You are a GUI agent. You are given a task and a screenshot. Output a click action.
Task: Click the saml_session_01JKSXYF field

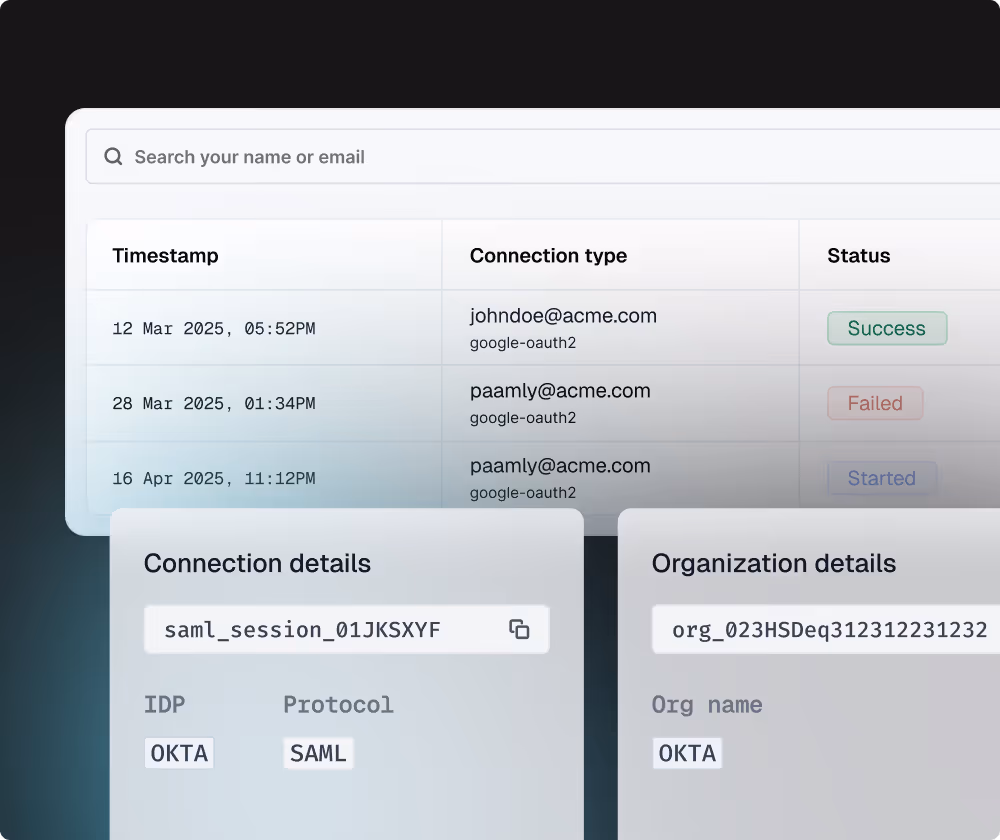point(346,630)
